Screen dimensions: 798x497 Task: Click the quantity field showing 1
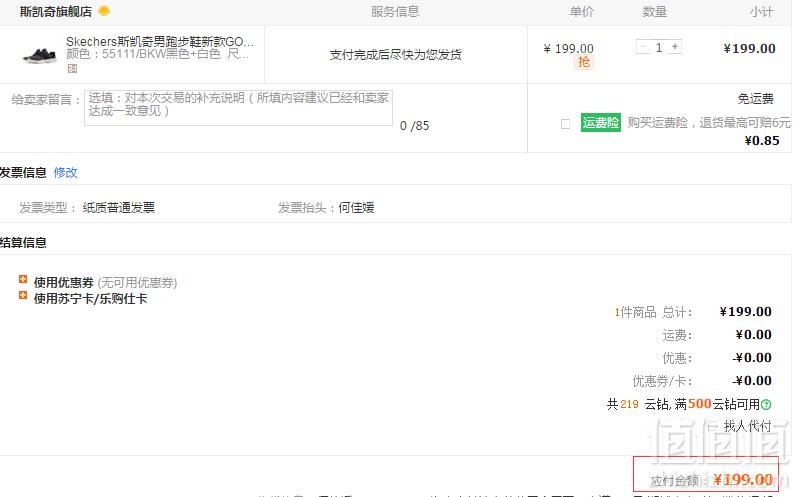659,47
